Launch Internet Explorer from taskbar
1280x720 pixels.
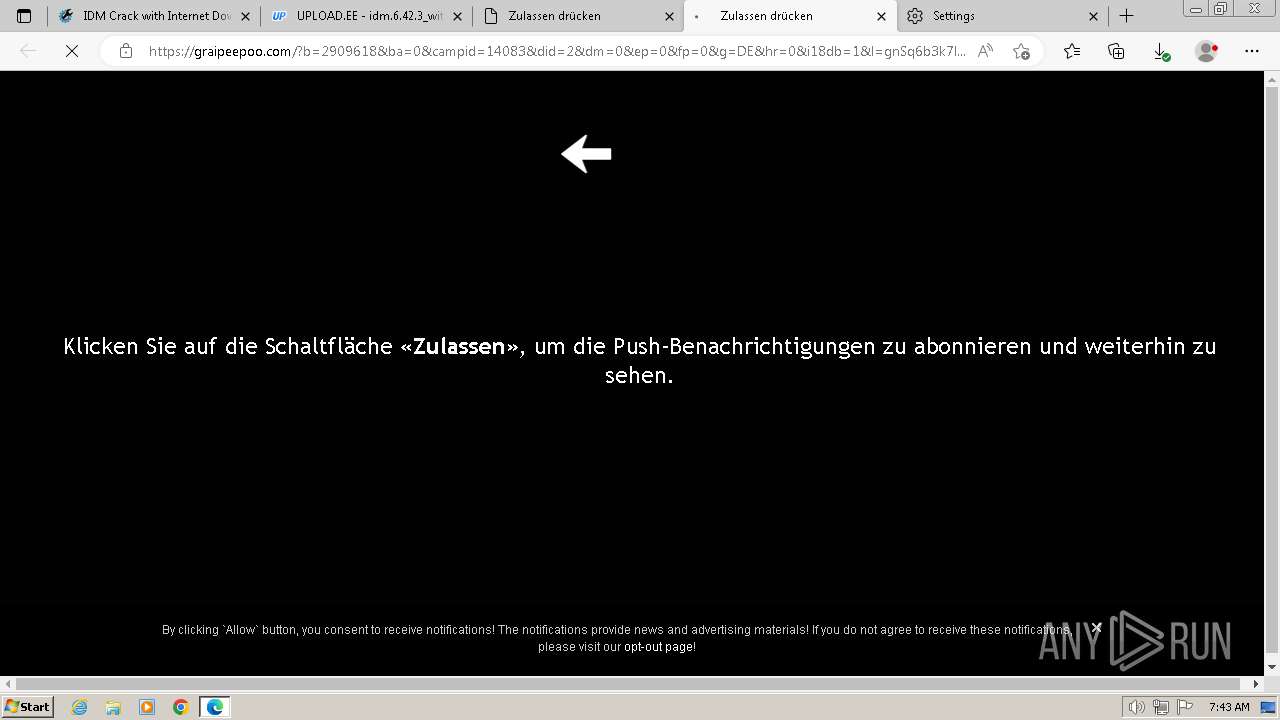pos(80,707)
